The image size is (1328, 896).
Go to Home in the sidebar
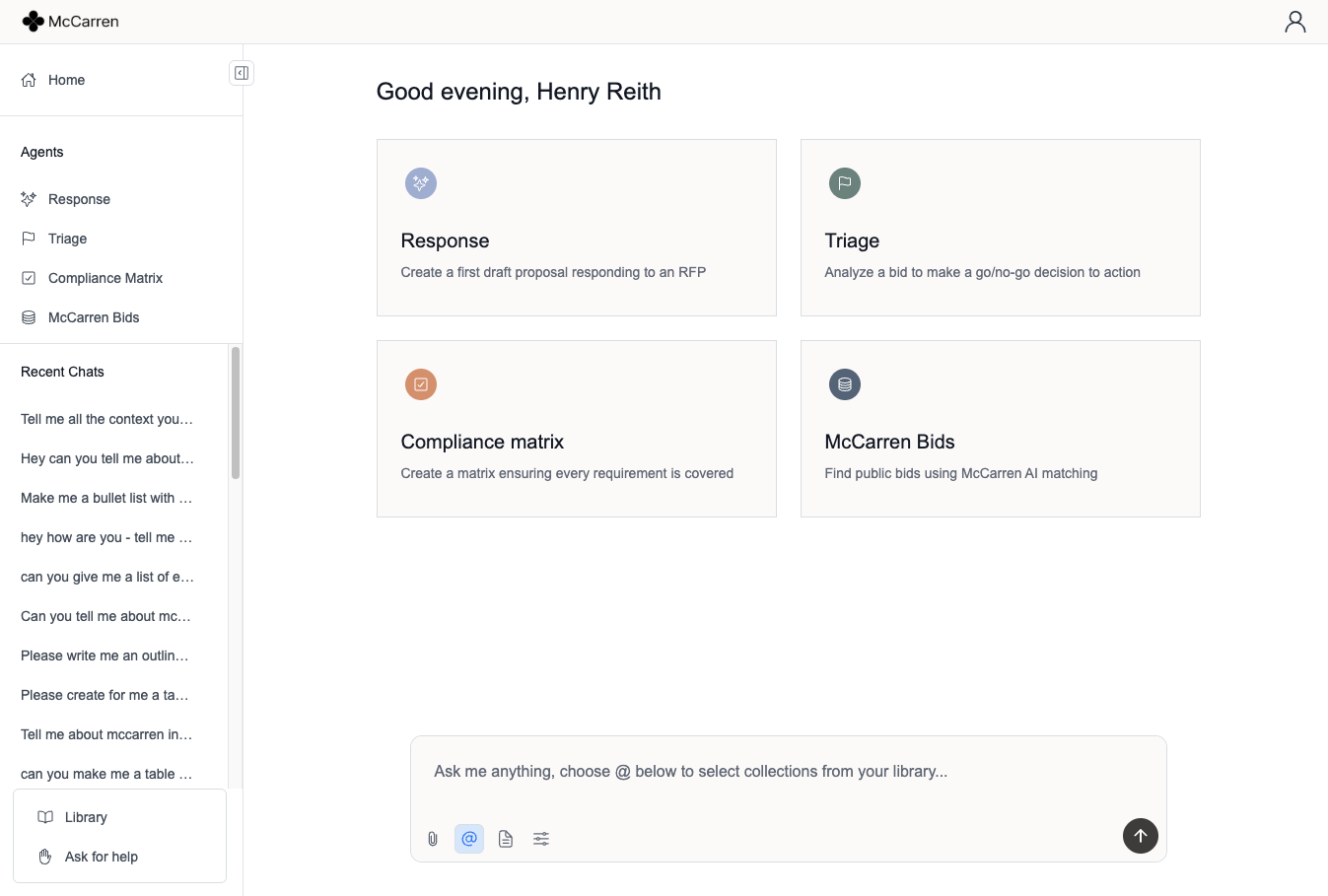click(66, 80)
